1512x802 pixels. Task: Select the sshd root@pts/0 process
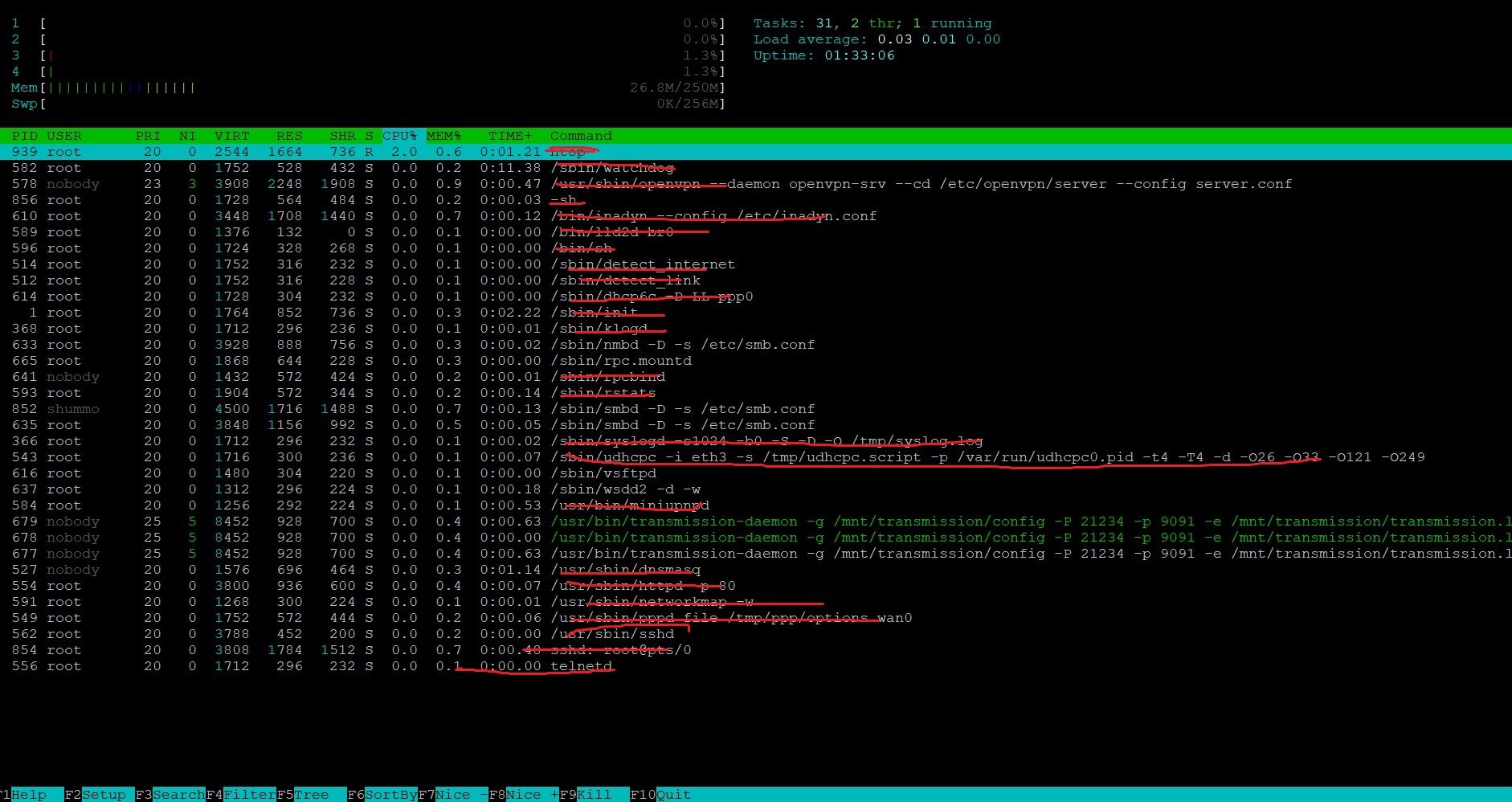coord(756,650)
